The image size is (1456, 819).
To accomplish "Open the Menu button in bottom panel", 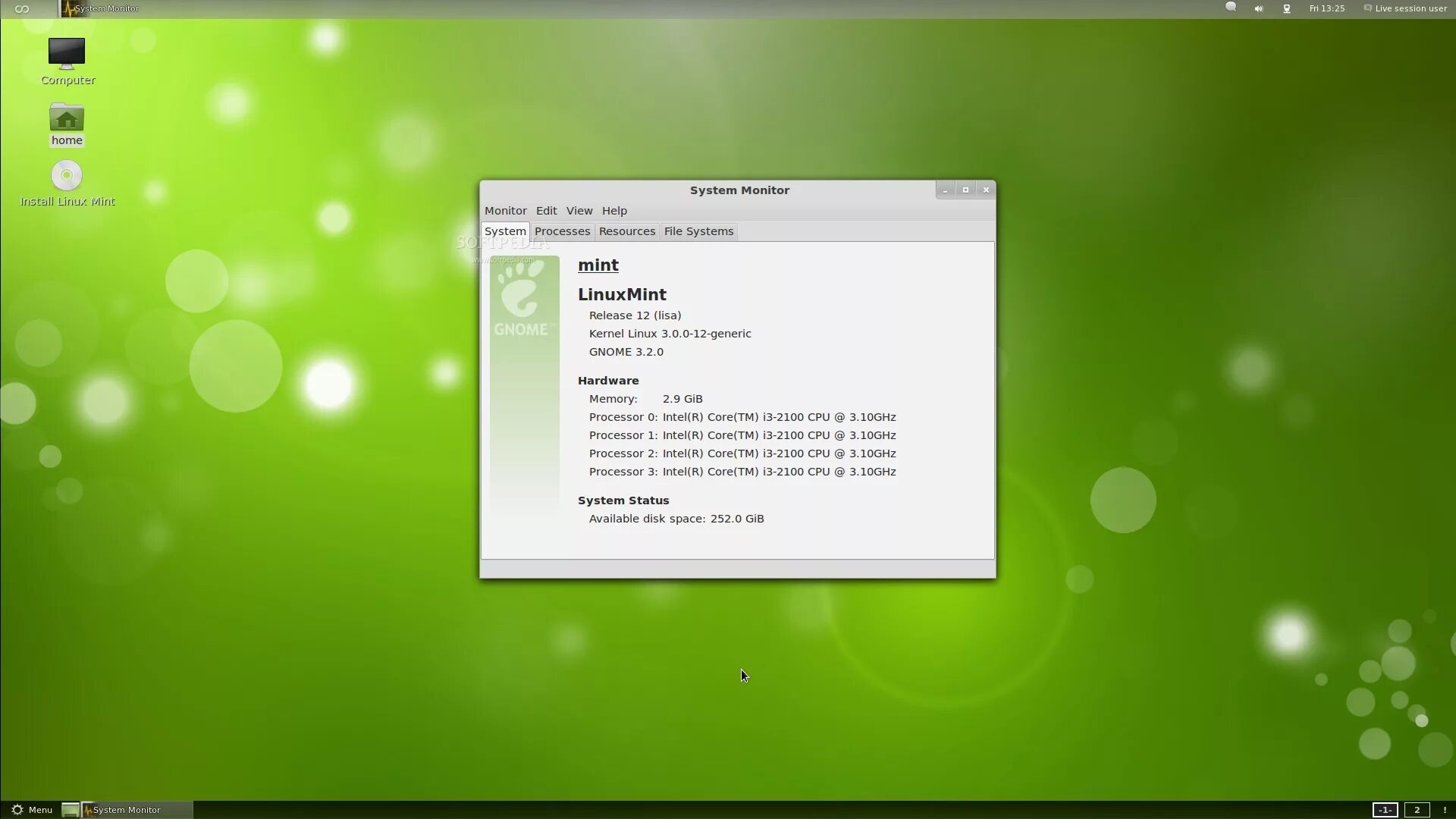I will pyautogui.click(x=32, y=810).
